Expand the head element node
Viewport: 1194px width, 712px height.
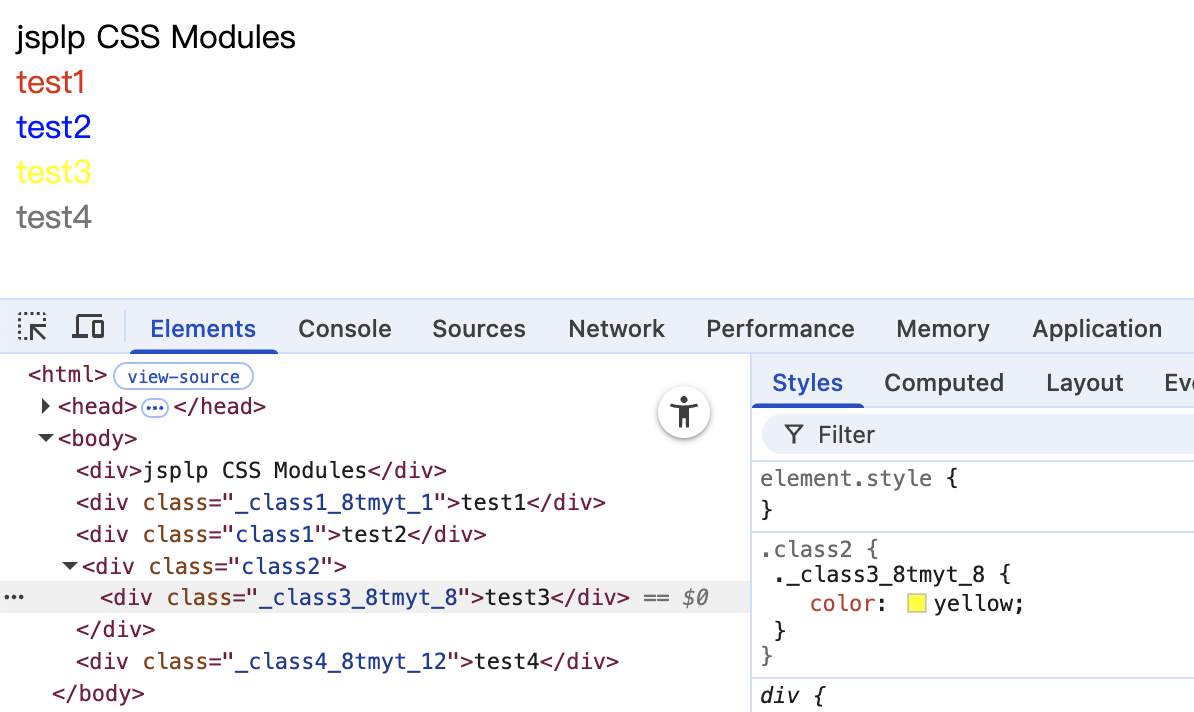tap(45, 407)
